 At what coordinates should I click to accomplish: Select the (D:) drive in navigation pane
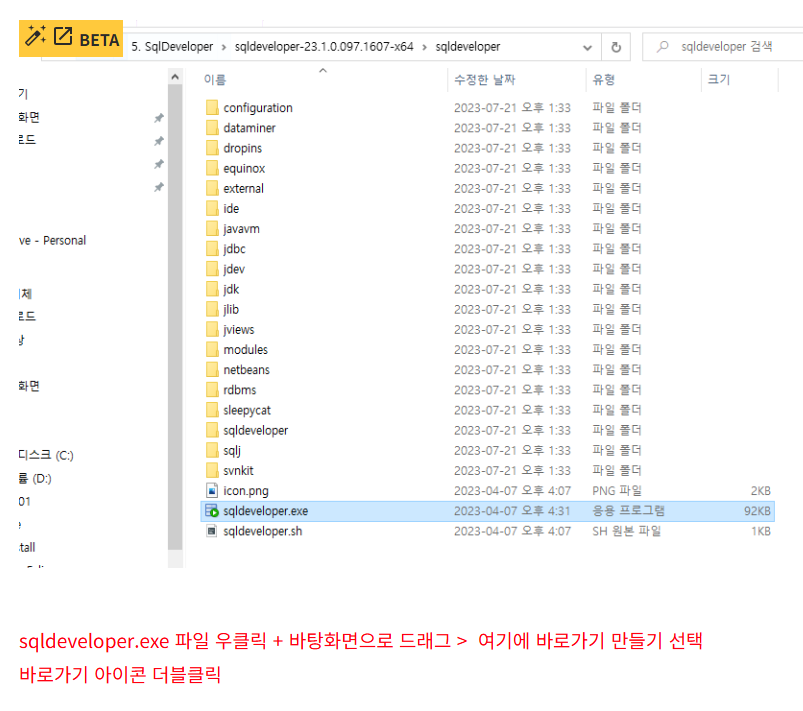tap(35, 478)
